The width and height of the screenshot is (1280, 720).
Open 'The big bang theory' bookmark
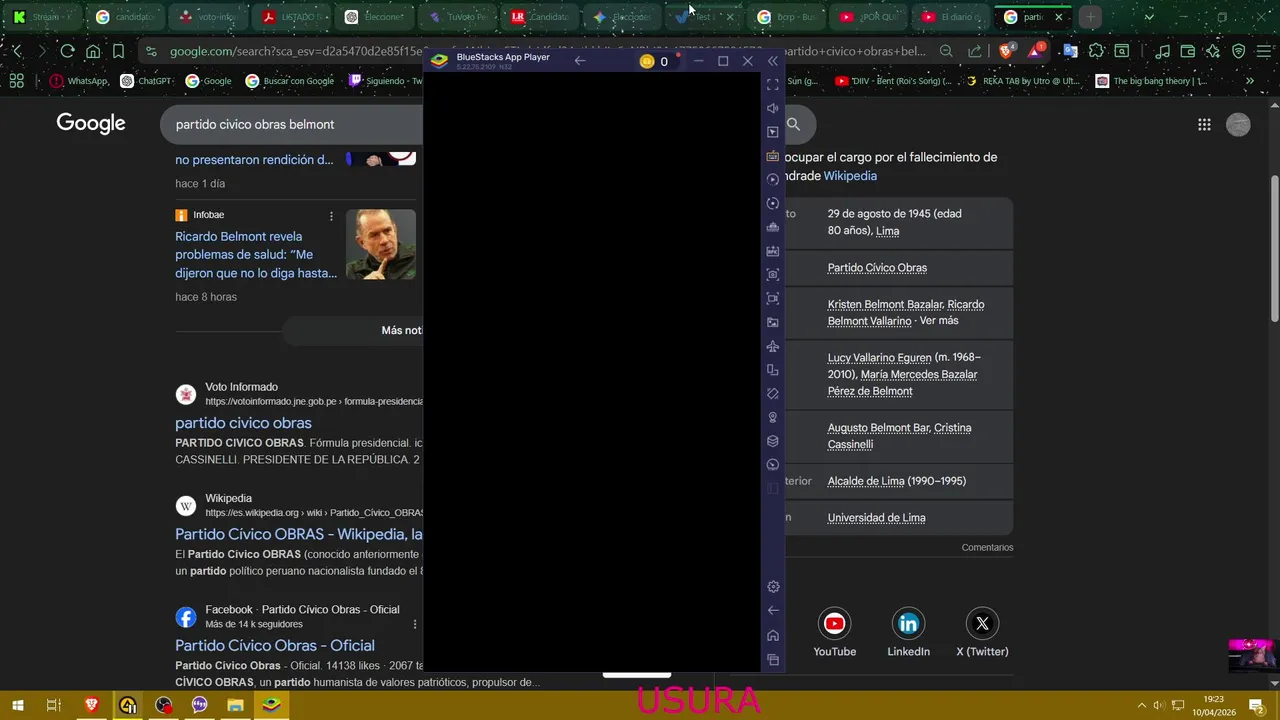click(1151, 81)
